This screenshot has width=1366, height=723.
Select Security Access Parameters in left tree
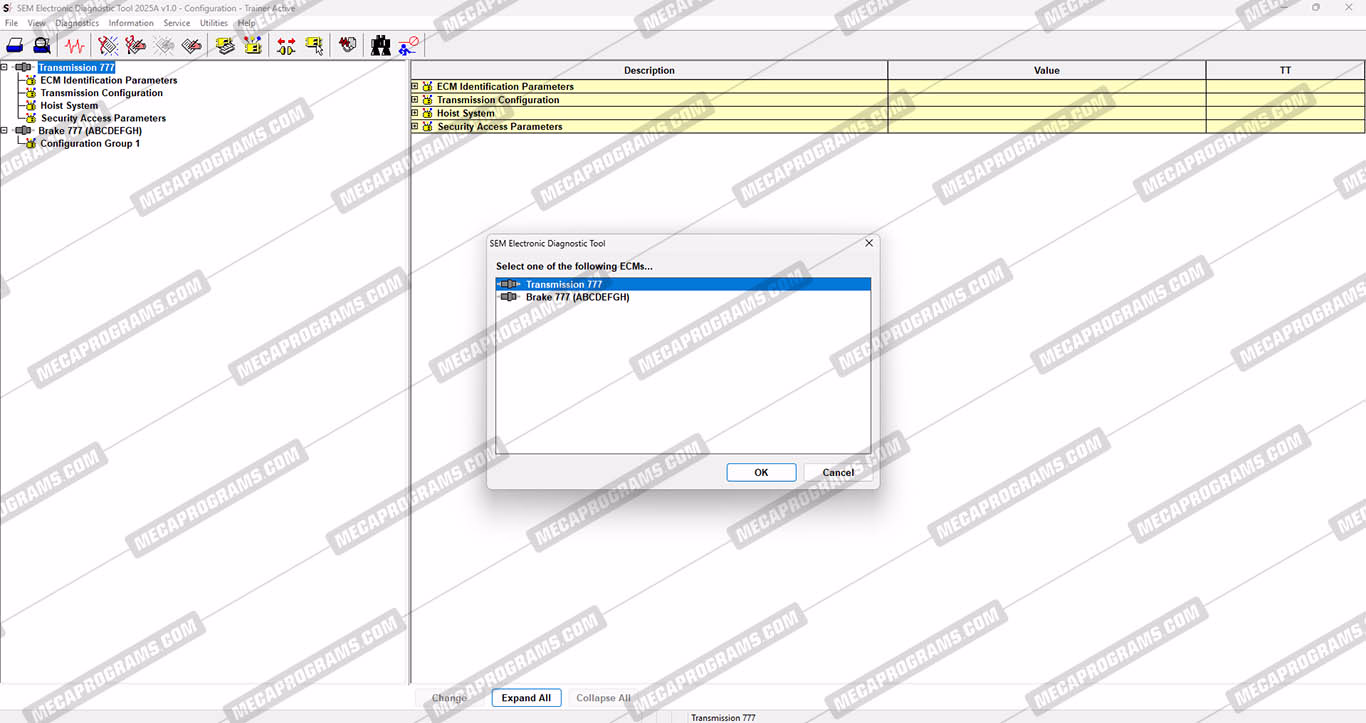coord(103,118)
